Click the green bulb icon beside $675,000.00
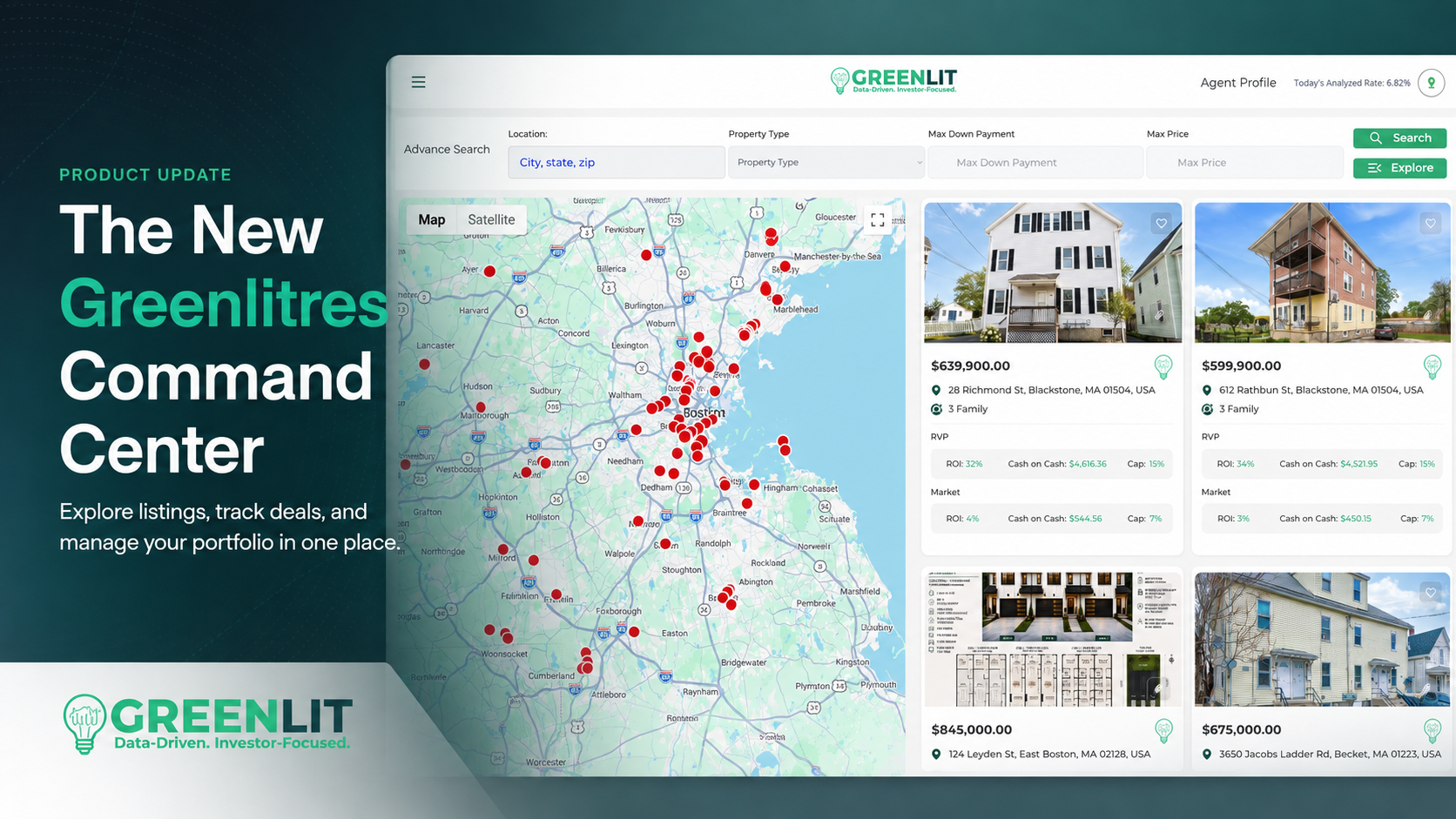Screen dimensions: 1456x819 click(x=1432, y=730)
